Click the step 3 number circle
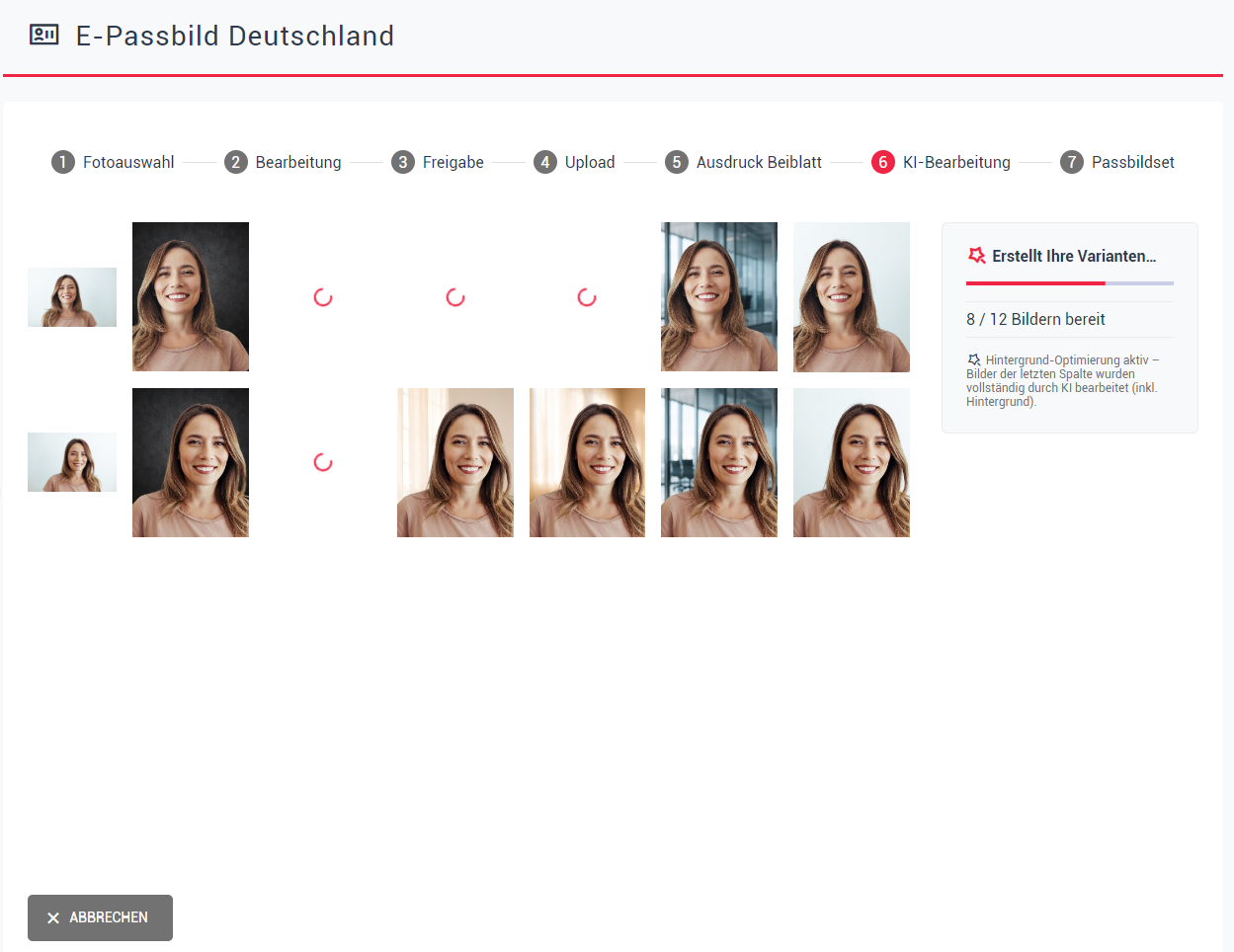Screen dimensions: 1234x952 pyautogui.click(x=403, y=162)
